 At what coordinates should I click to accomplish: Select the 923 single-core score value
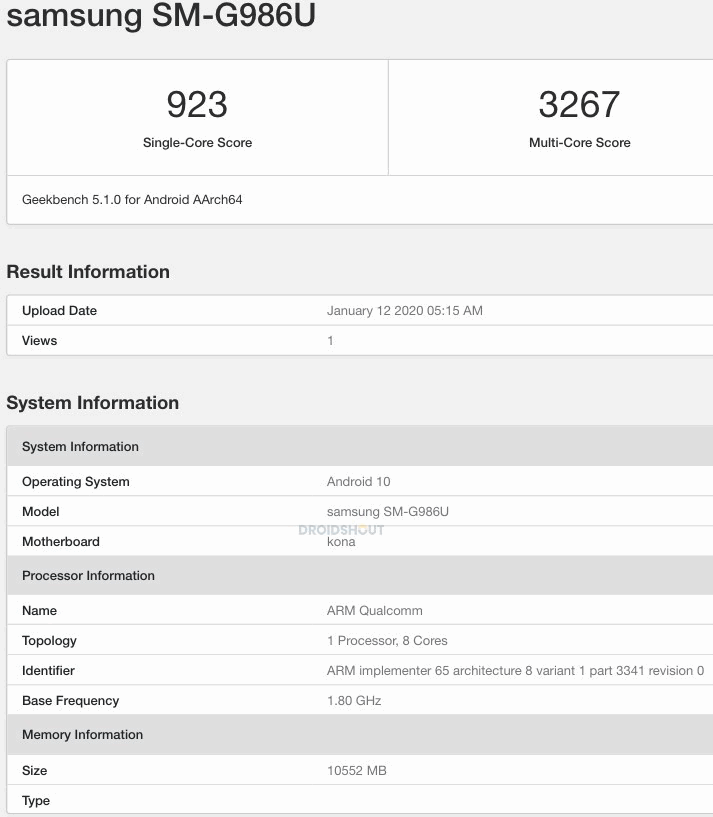[197, 104]
